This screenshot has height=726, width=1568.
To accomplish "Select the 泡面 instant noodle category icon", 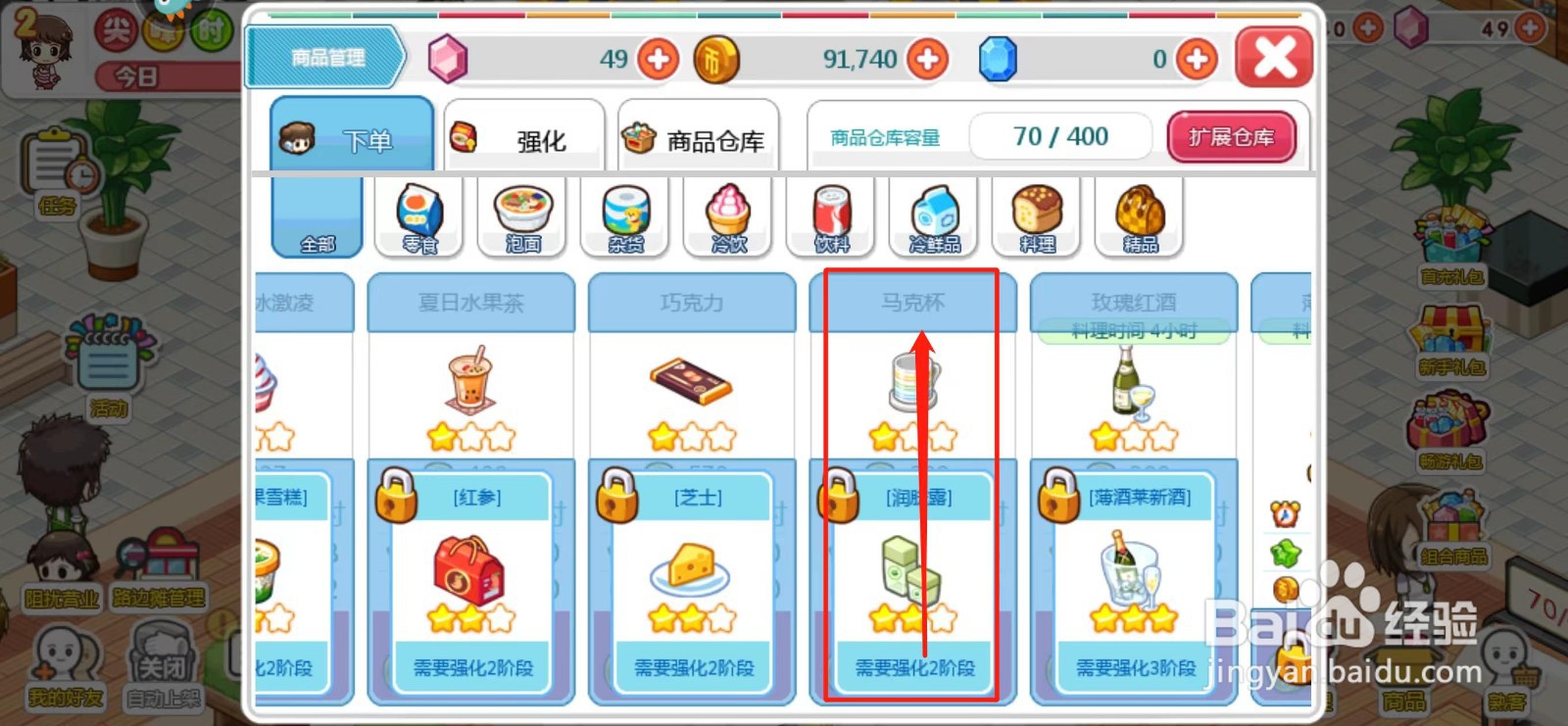I will pyautogui.click(x=523, y=218).
